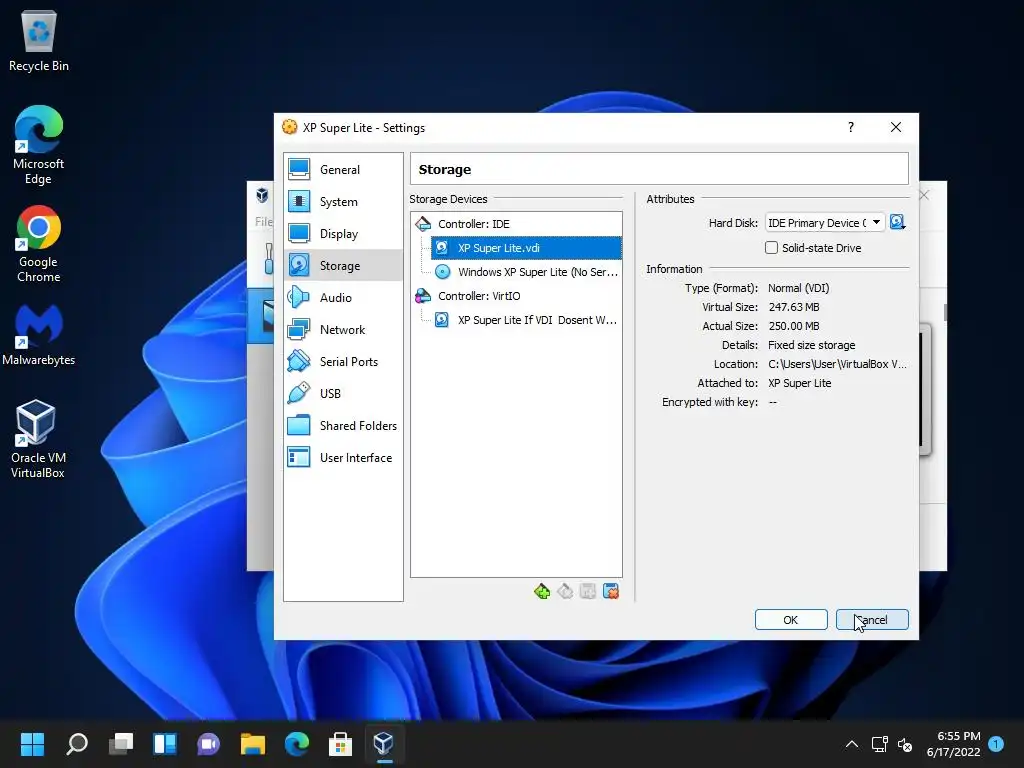Click the add attachment icon
The height and width of the screenshot is (768, 1024).
pos(588,592)
